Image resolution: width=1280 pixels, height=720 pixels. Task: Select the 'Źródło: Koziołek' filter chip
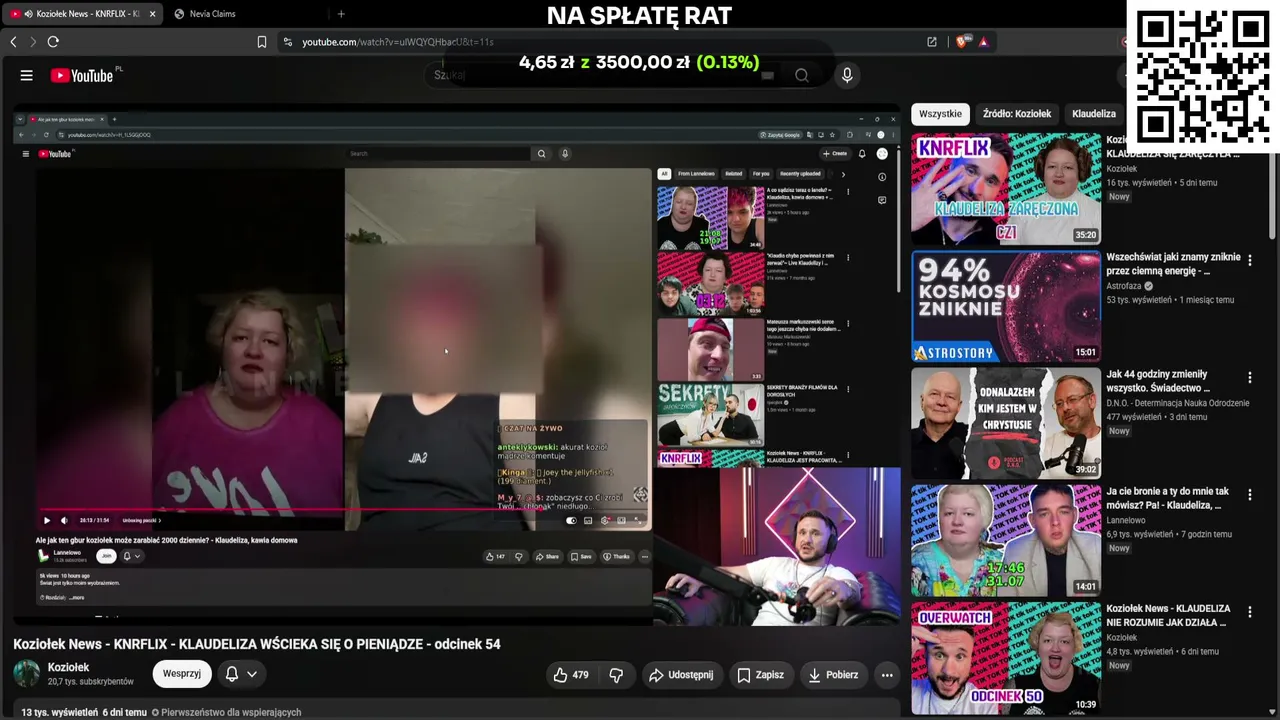click(1017, 114)
